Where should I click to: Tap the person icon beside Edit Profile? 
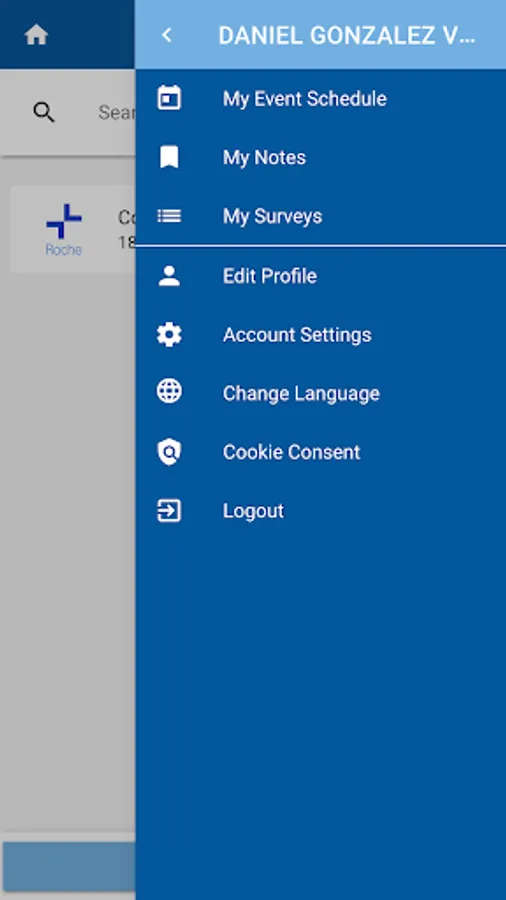pos(169,276)
